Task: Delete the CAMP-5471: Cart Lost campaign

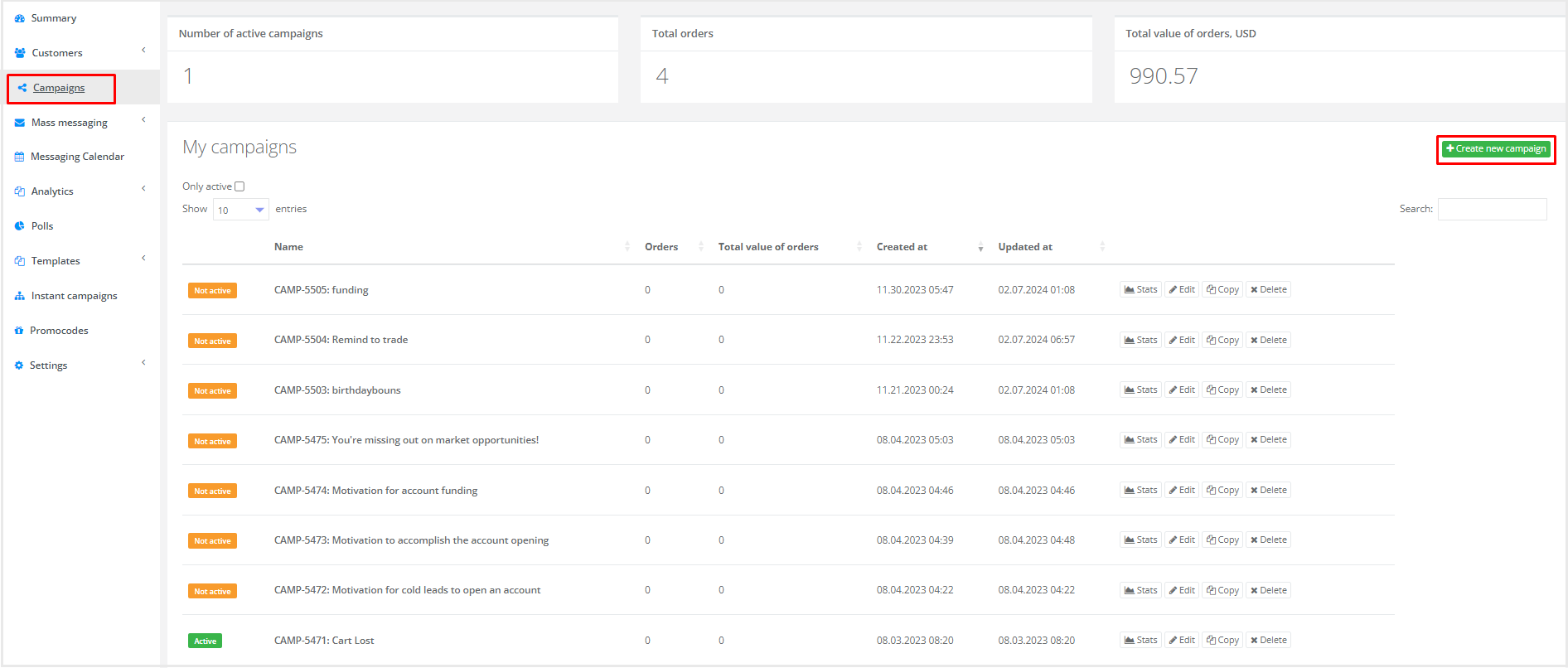Action: click(x=1268, y=641)
